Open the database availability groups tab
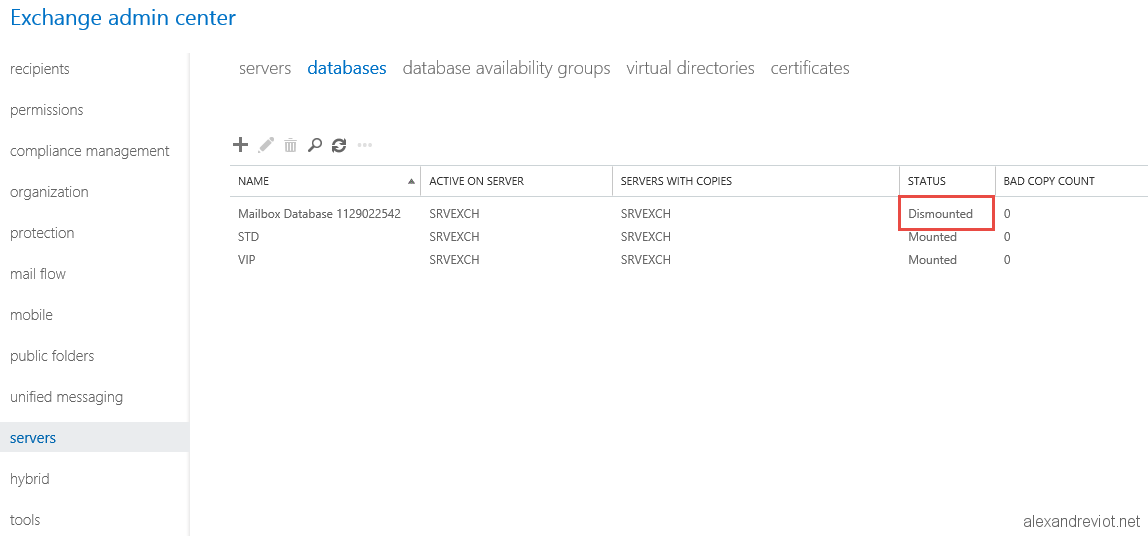Screen dimensions: 1148x536 tap(507, 68)
